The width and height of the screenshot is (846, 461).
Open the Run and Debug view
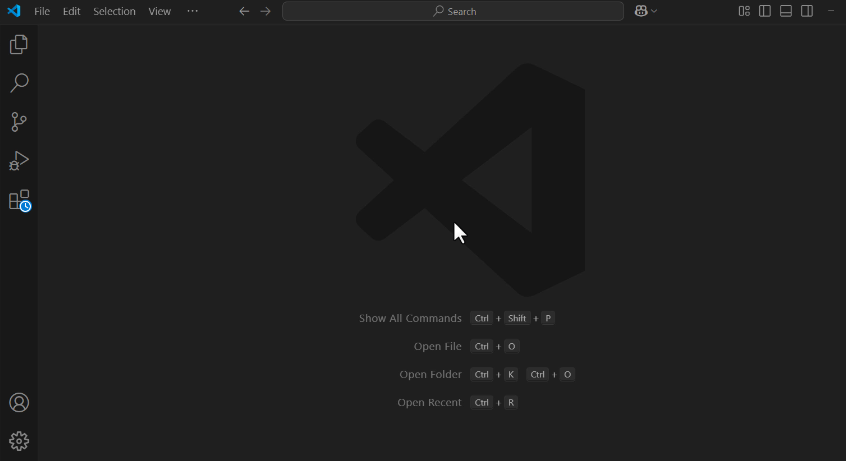click(19, 161)
